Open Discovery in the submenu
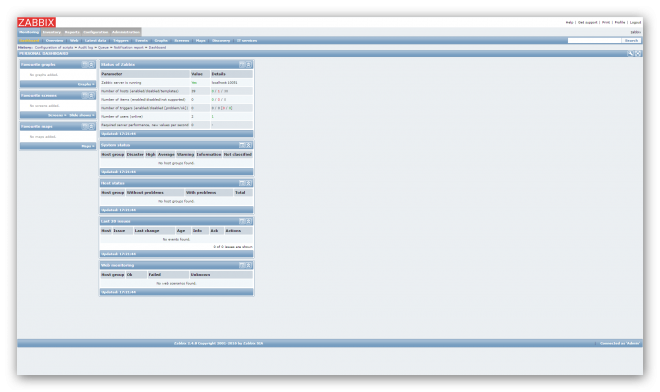Viewport: 660px width, 392px height. tap(221, 40)
